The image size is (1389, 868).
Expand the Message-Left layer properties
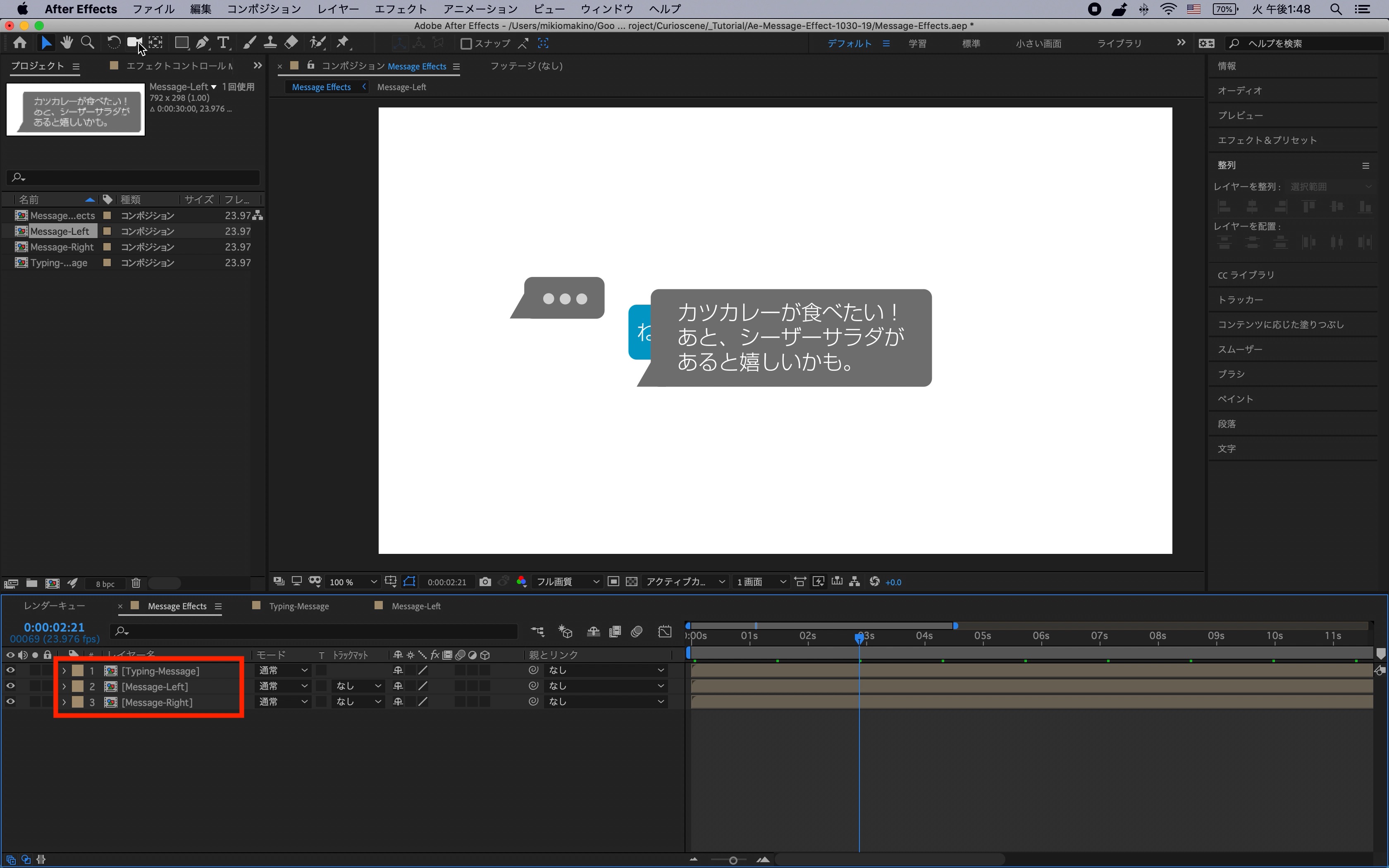click(64, 686)
